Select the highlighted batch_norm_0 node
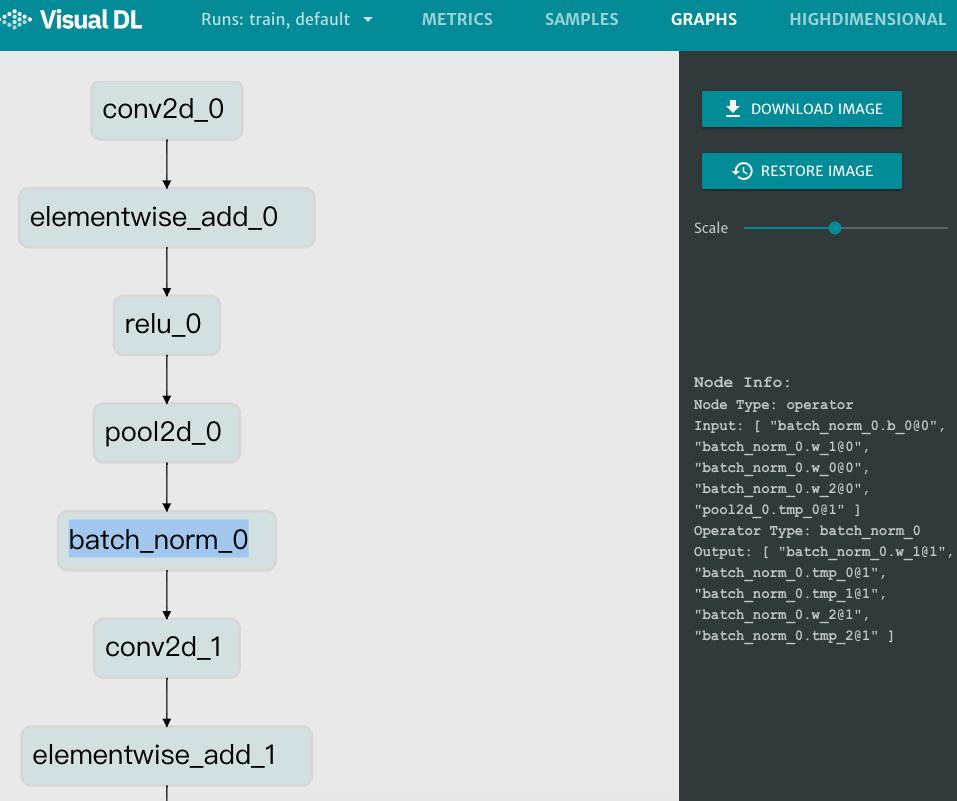Viewport: 957px width, 801px height. point(166,540)
